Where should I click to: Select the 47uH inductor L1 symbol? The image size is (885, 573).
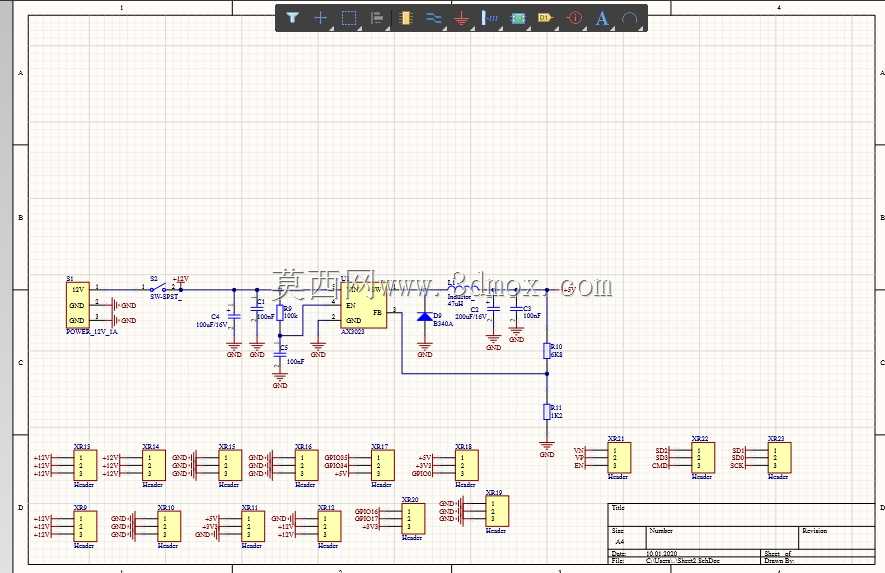pyautogui.click(x=463, y=289)
